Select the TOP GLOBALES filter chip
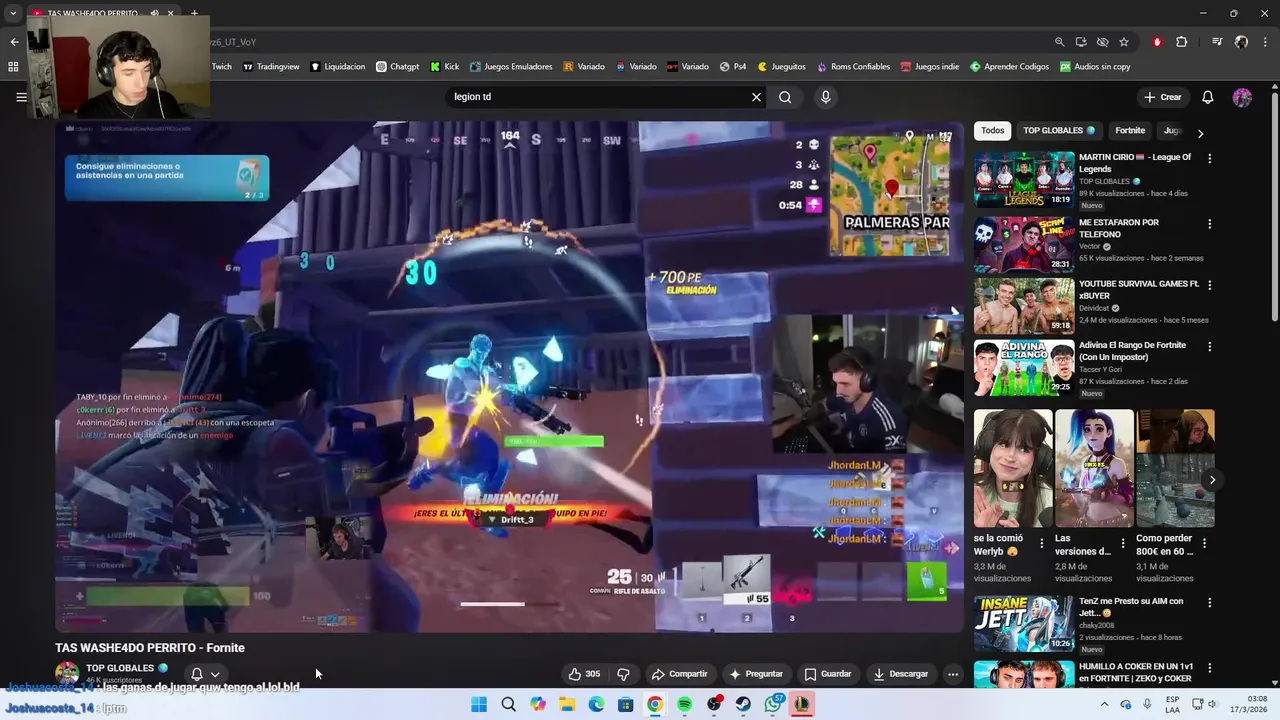1280x720 pixels. point(1059,130)
